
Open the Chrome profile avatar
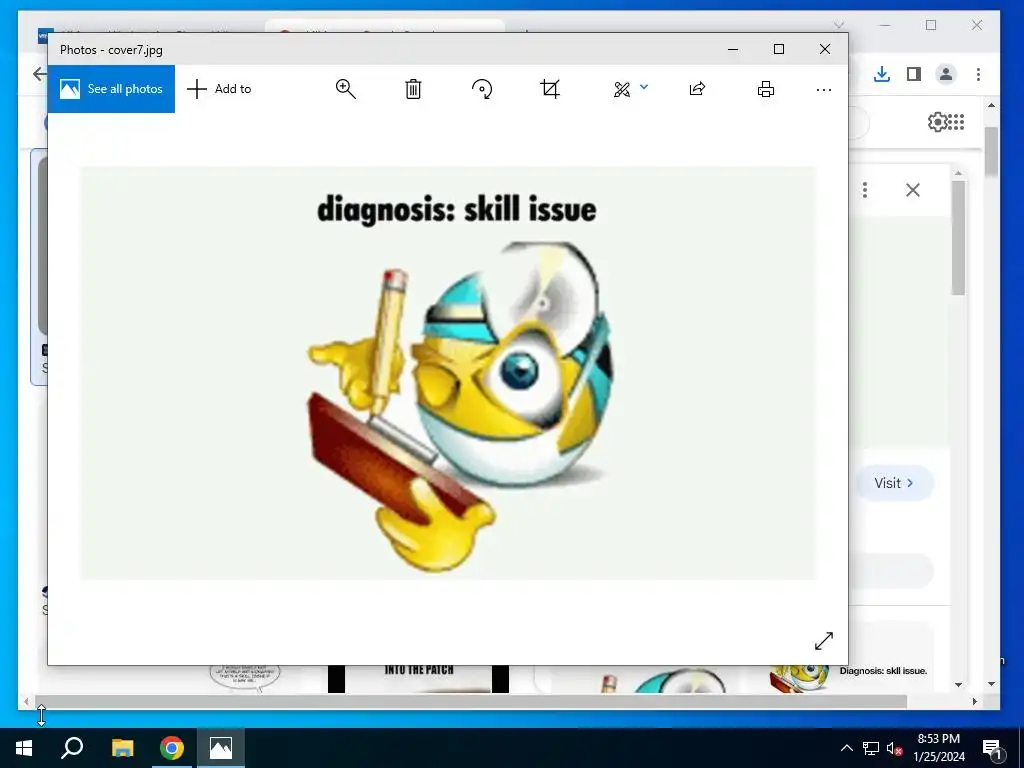pyautogui.click(x=946, y=74)
